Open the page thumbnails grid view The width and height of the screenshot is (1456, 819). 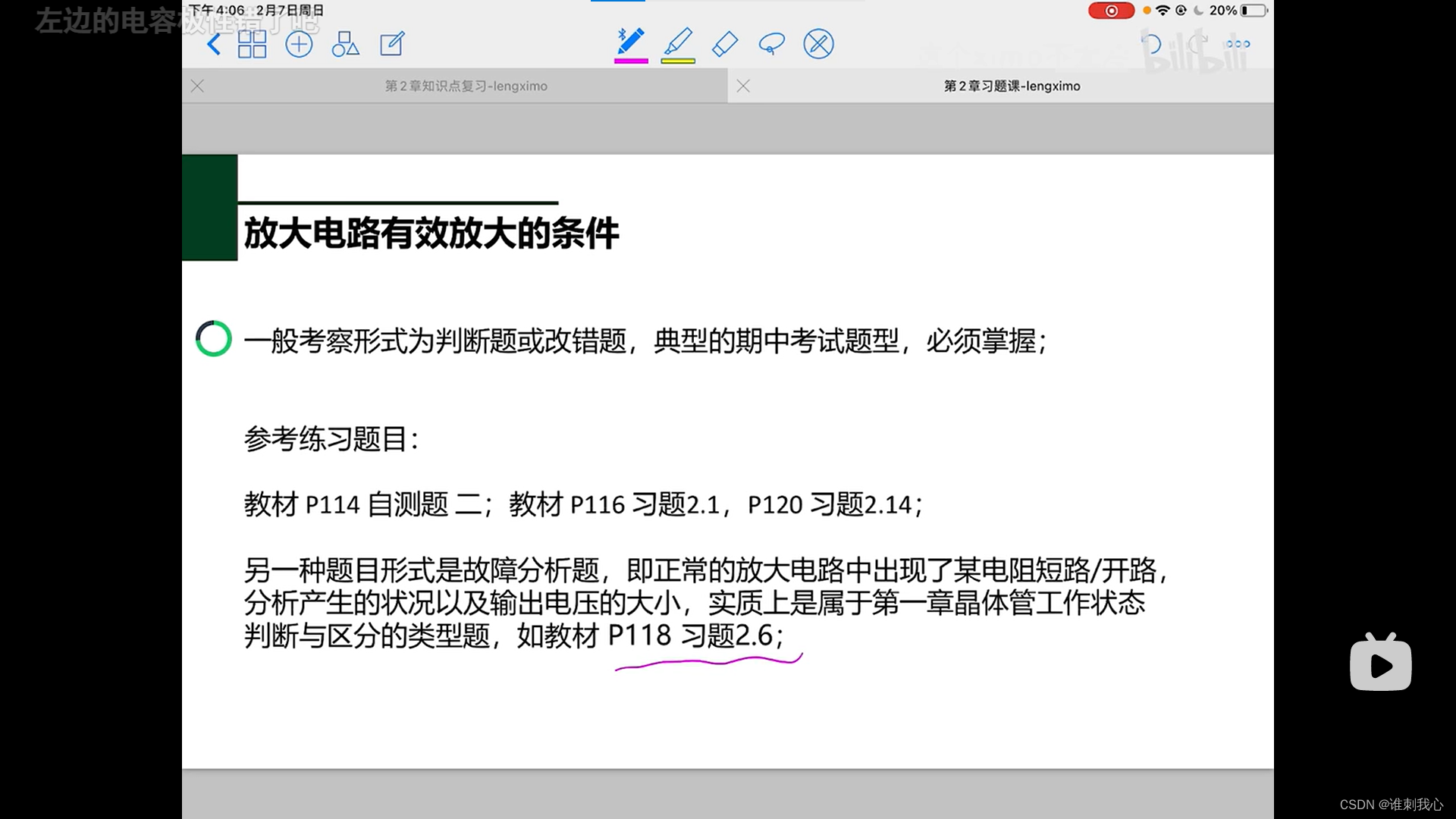point(252,44)
